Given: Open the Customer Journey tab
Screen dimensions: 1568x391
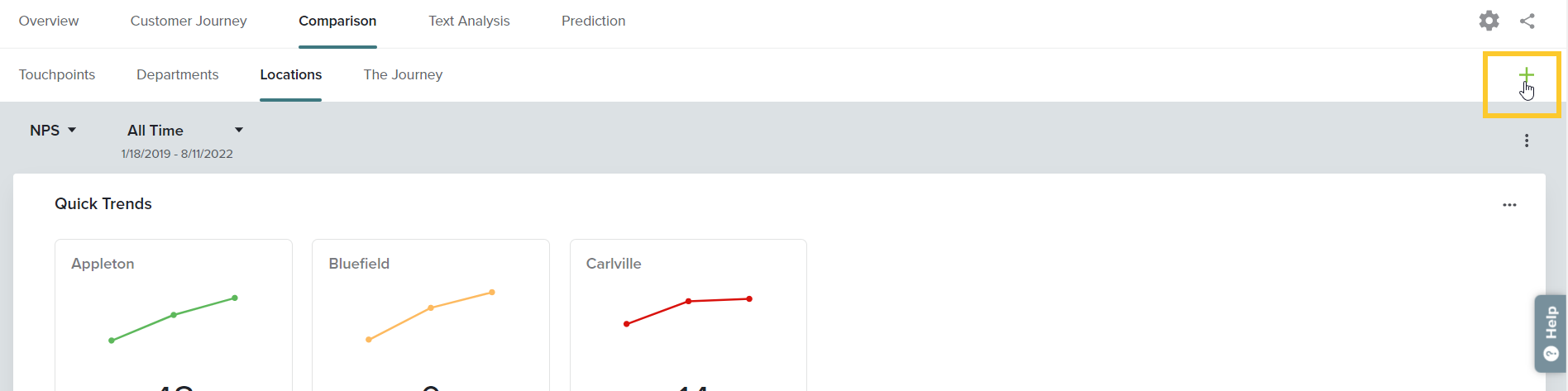Looking at the screenshot, I should point(189,21).
